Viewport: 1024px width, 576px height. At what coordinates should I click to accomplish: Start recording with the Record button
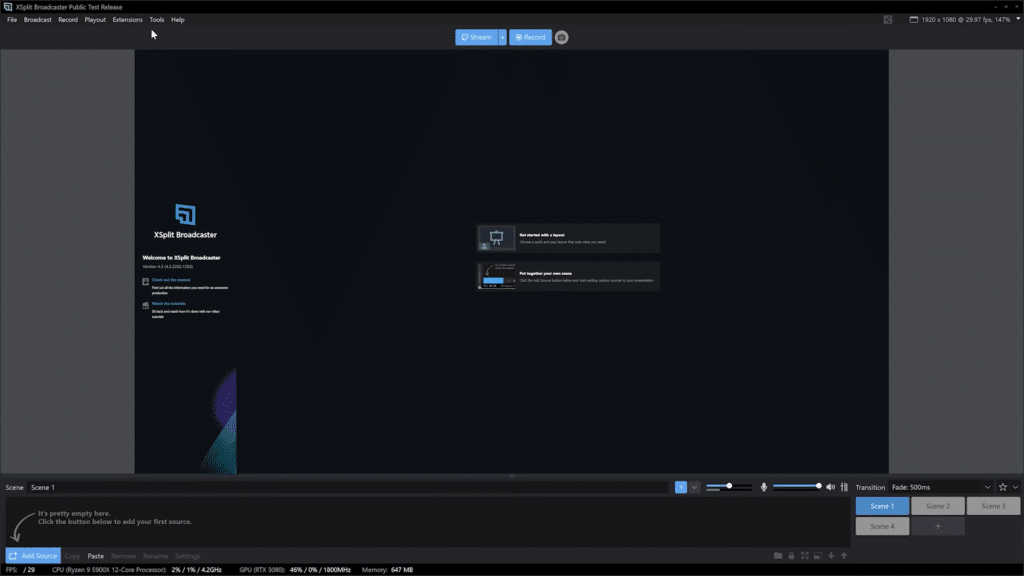coord(530,37)
